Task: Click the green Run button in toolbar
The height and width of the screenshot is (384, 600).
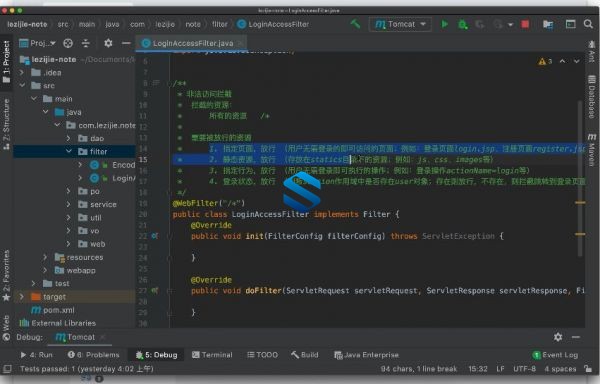Action: coord(444,24)
